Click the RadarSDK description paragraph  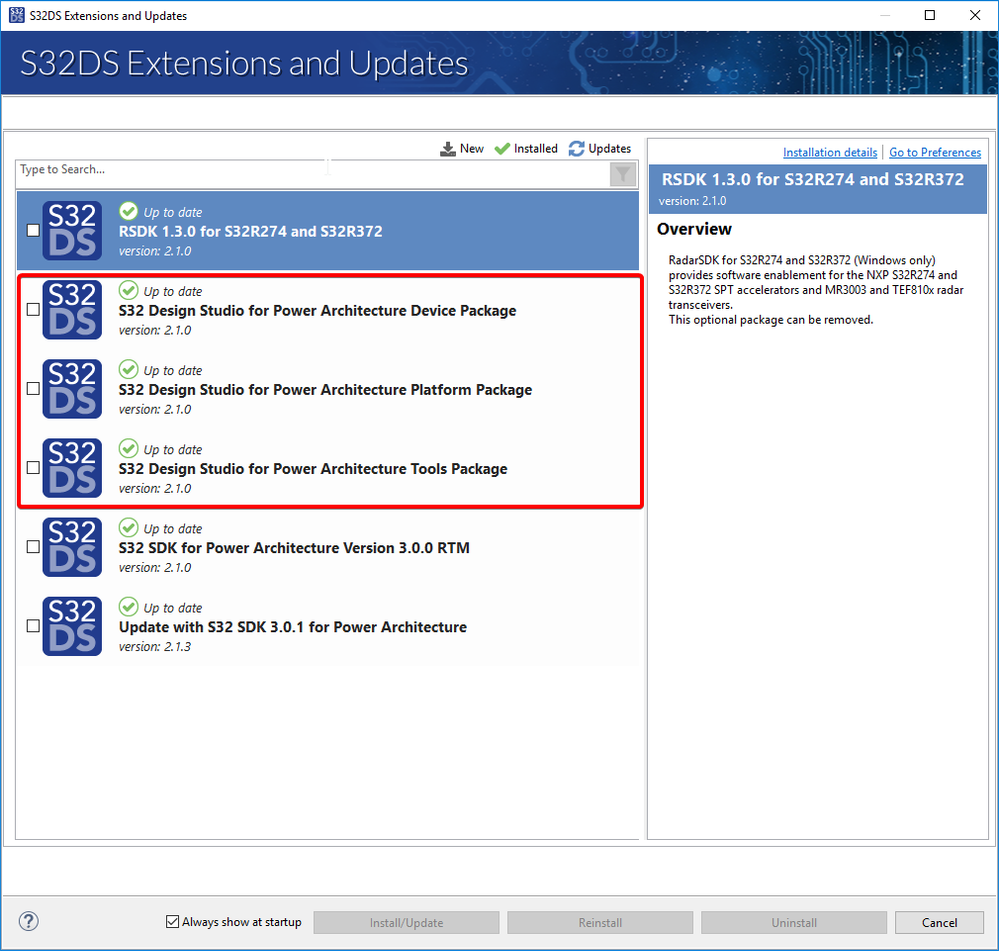coord(816,290)
